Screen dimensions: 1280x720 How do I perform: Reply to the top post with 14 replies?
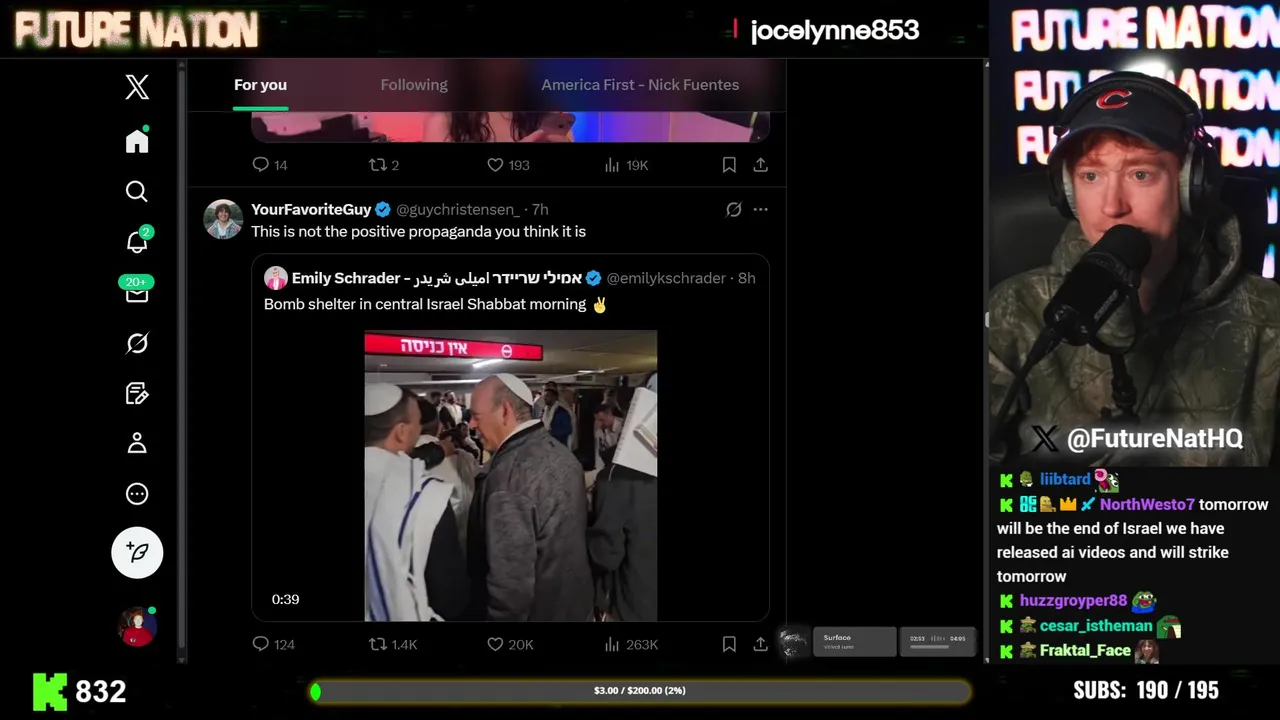tap(269, 165)
